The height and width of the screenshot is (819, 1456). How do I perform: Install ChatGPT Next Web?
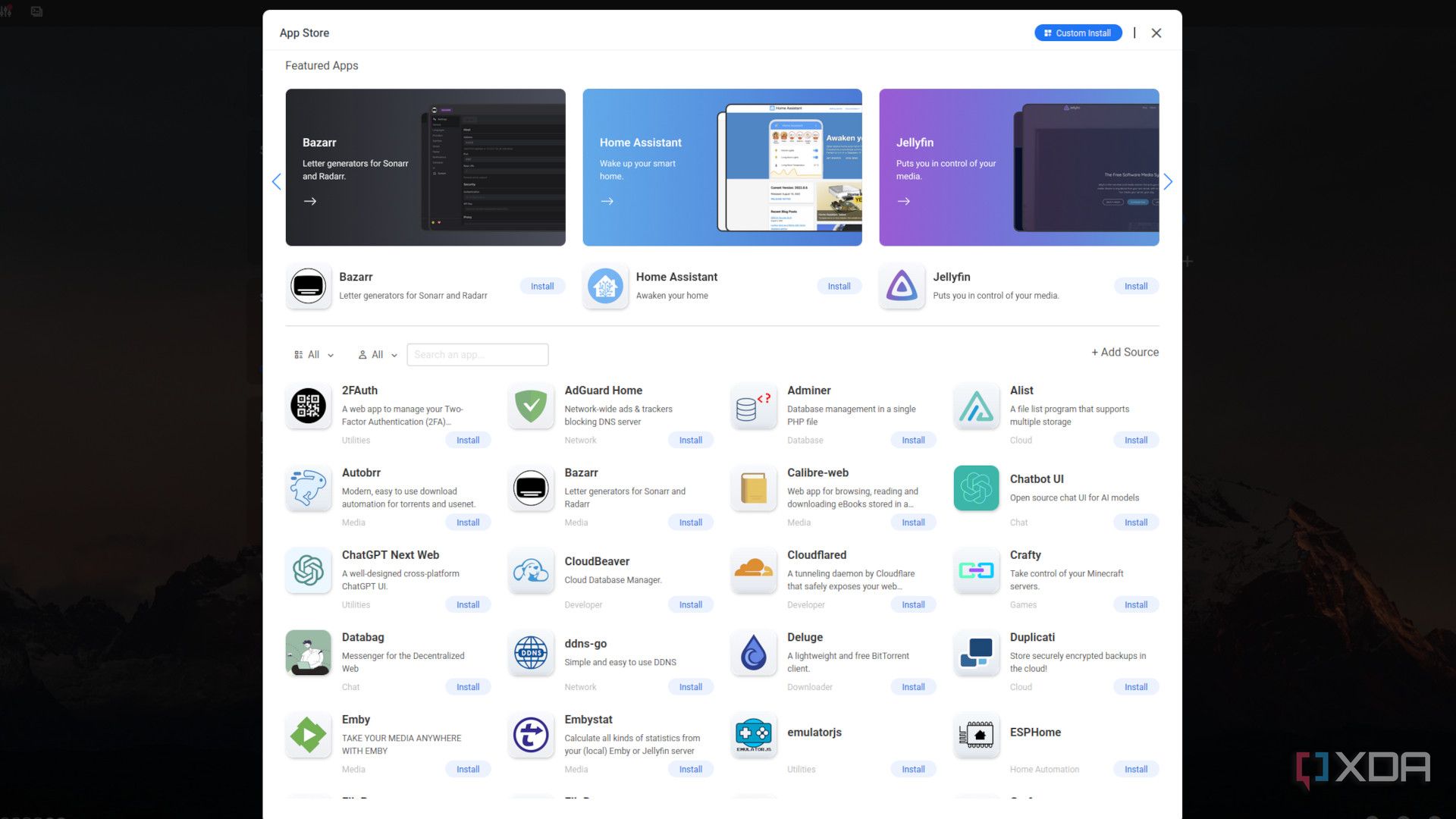[x=468, y=605]
